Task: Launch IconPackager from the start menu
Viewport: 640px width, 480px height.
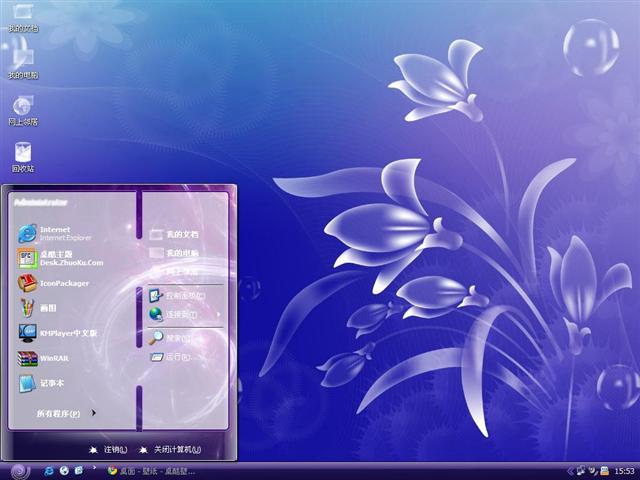Action: tap(53, 283)
